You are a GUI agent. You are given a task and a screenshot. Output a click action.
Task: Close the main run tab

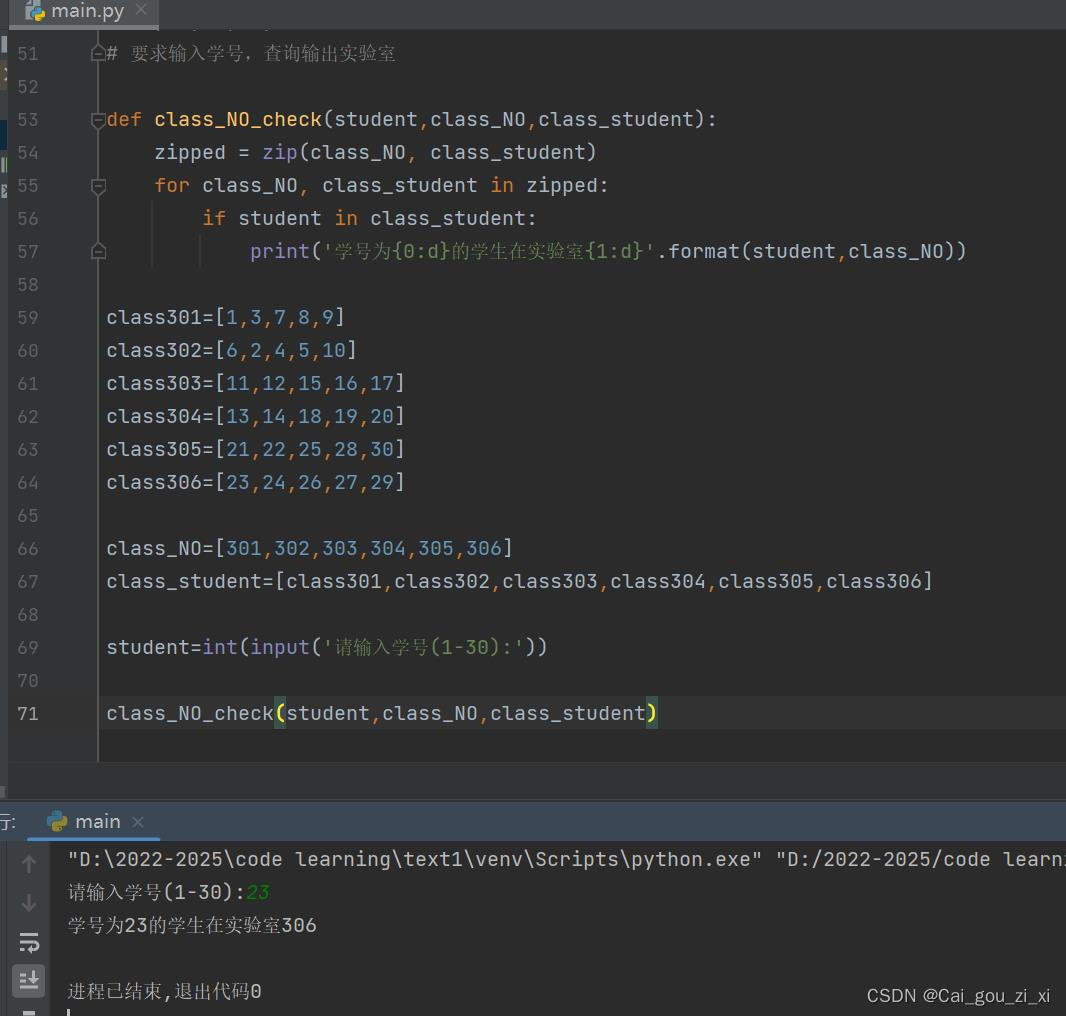138,822
